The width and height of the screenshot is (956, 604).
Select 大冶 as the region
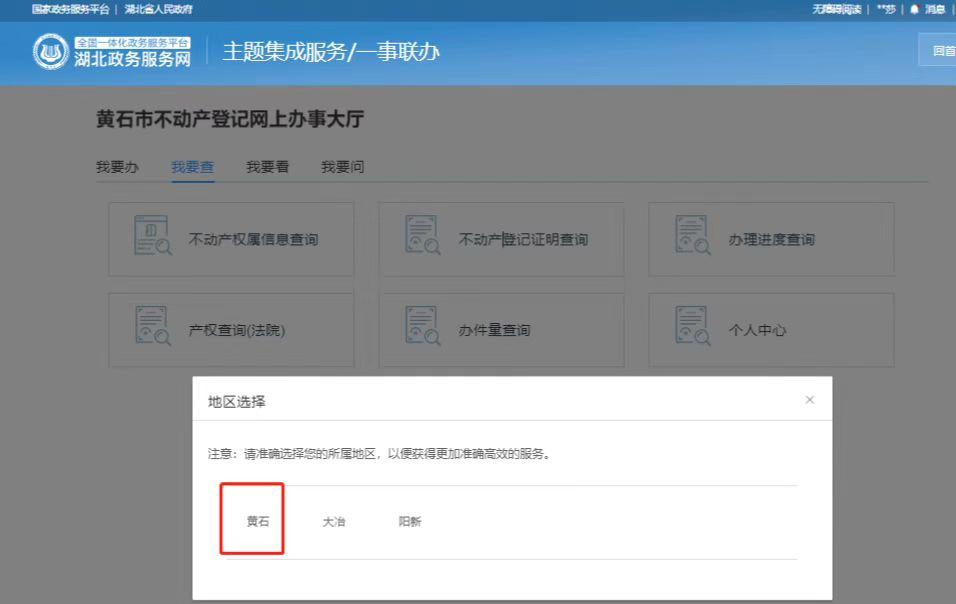pyautogui.click(x=334, y=521)
